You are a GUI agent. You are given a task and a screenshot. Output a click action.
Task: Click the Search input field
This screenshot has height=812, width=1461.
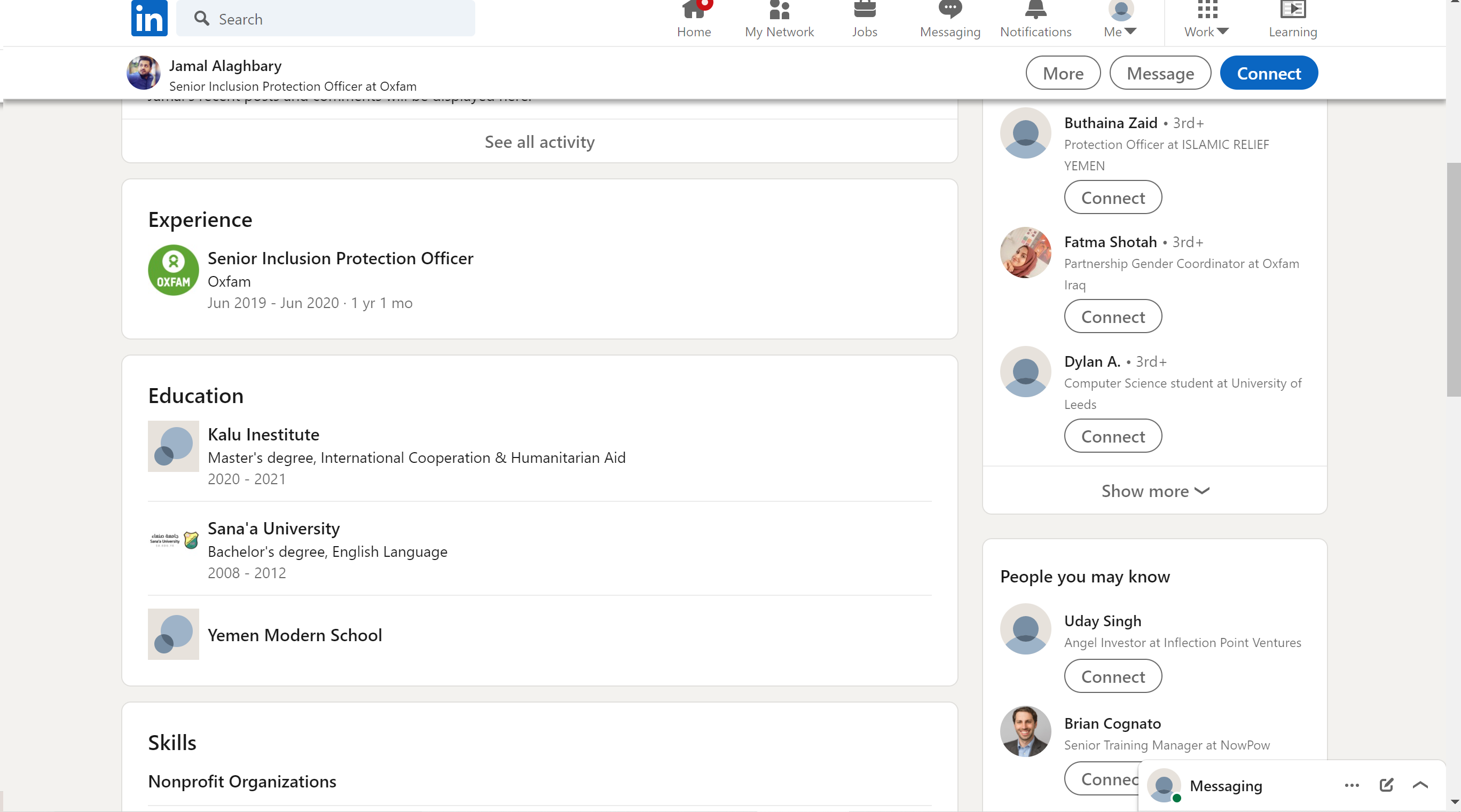point(335,19)
